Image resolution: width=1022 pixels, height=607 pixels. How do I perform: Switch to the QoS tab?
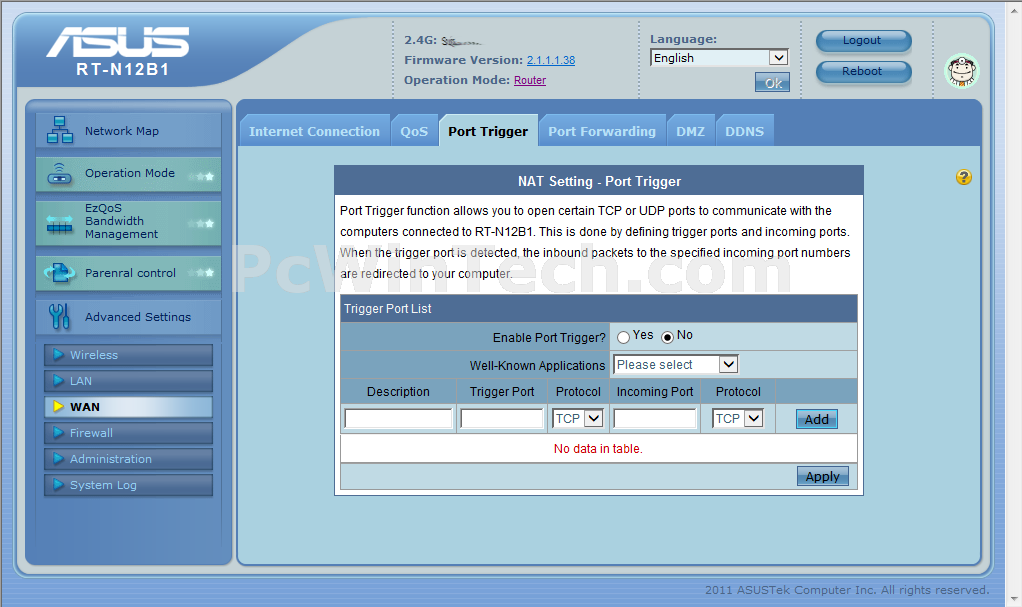click(x=414, y=131)
